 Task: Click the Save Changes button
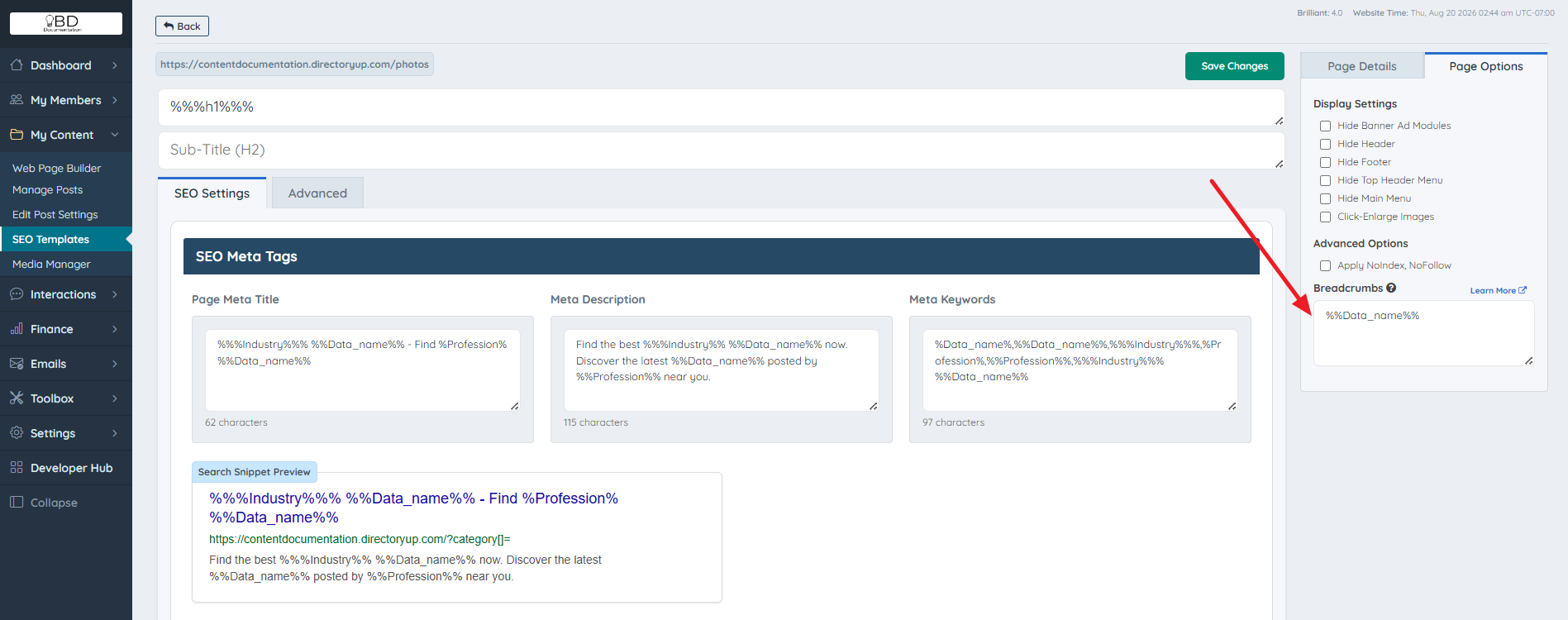1235,66
